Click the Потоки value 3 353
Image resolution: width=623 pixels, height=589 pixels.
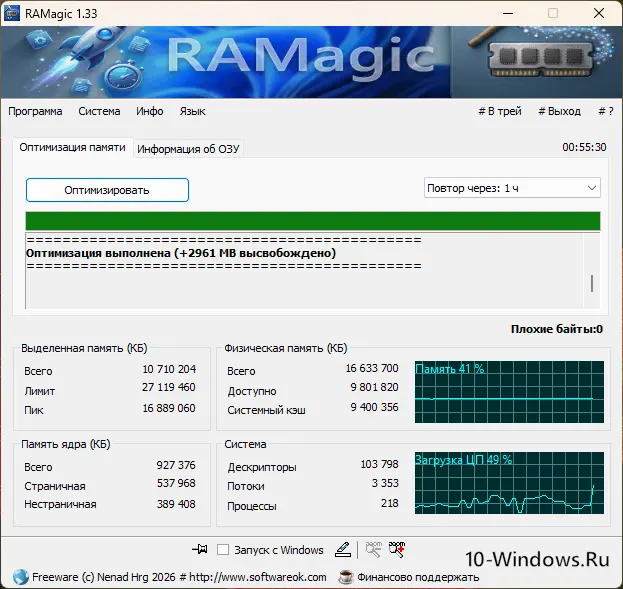(385, 483)
